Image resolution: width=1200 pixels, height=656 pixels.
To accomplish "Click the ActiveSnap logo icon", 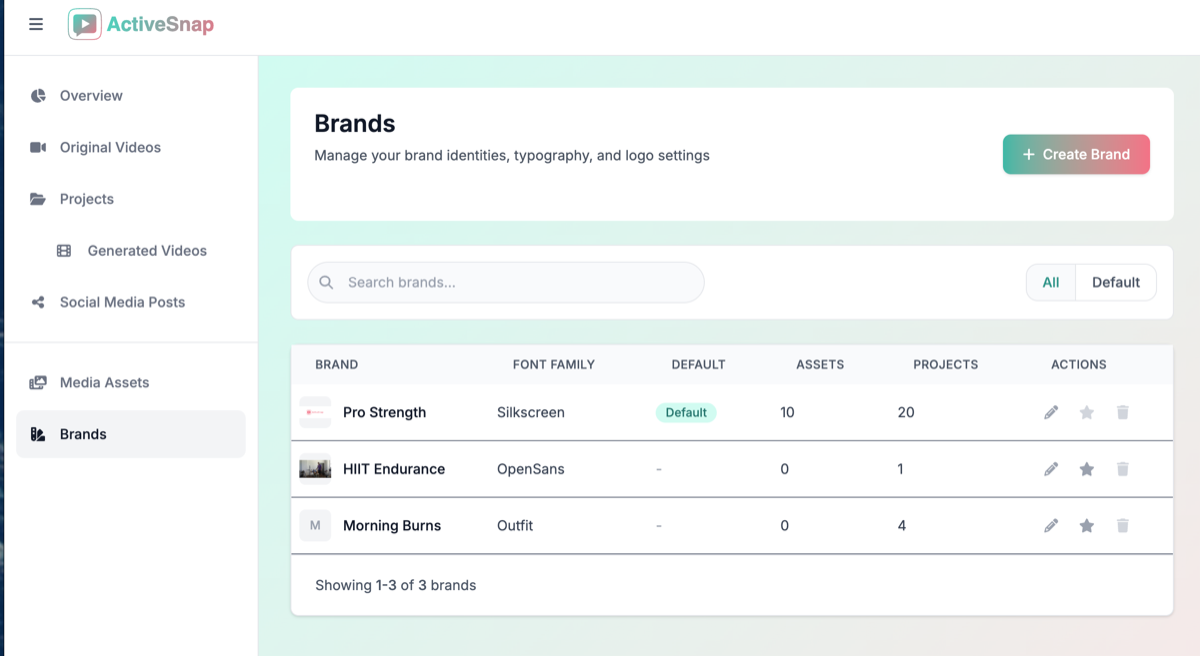I will click(x=84, y=26).
